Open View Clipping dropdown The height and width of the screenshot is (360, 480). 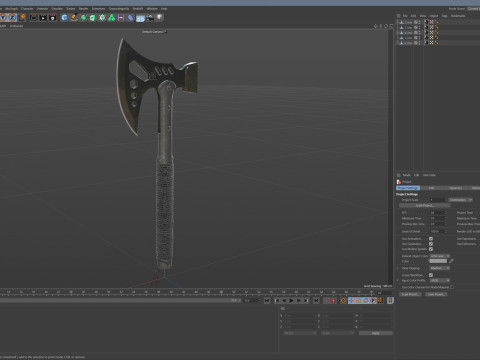[x=439, y=268]
